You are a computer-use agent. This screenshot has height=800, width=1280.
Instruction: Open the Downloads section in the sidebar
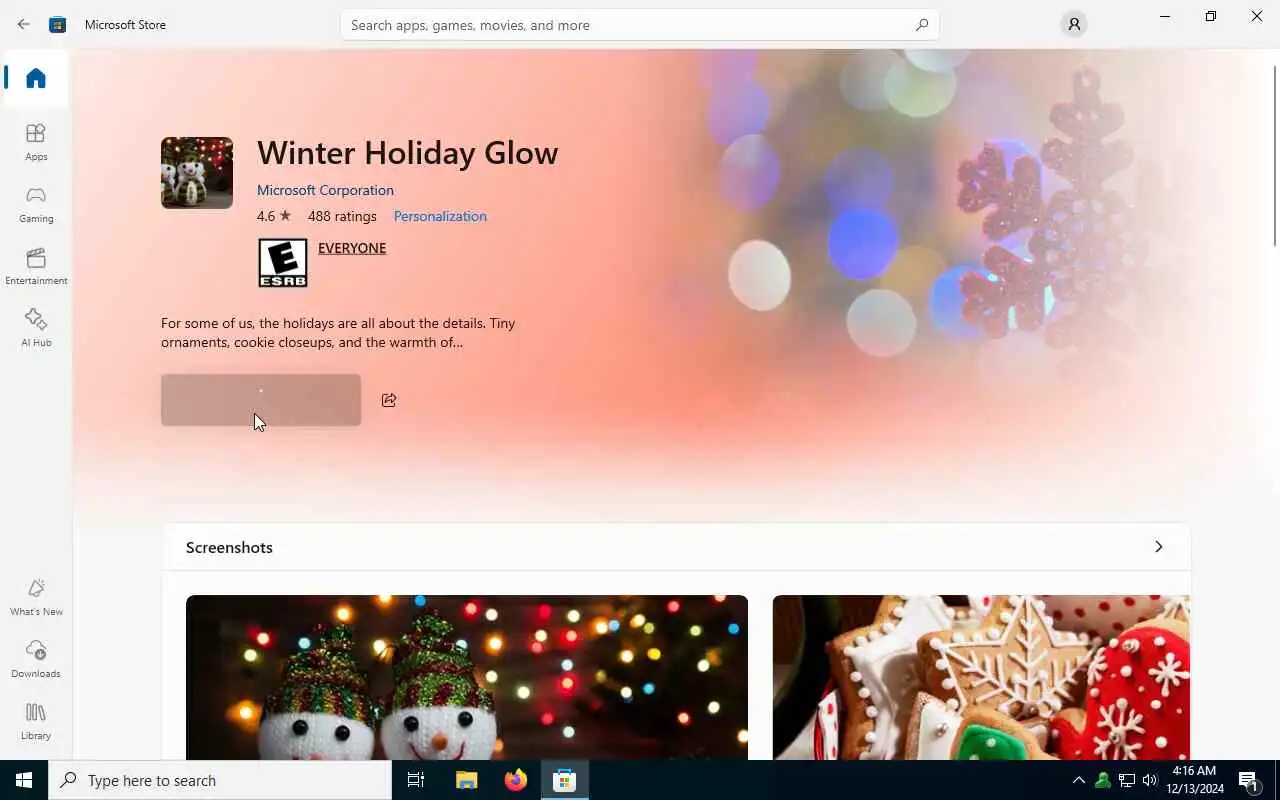pyautogui.click(x=36, y=659)
